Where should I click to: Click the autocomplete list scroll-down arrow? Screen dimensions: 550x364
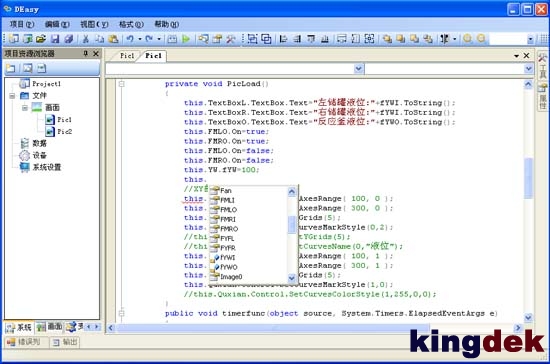(x=291, y=278)
